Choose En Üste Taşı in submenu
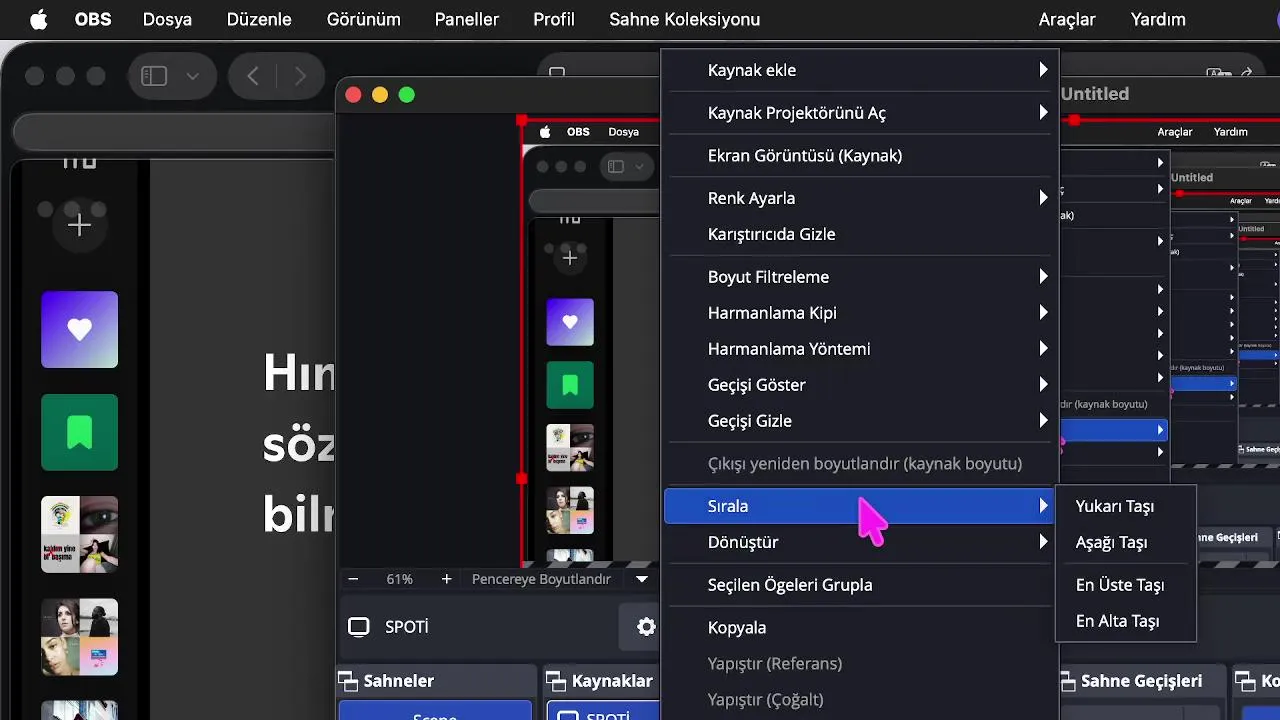 point(1126,585)
